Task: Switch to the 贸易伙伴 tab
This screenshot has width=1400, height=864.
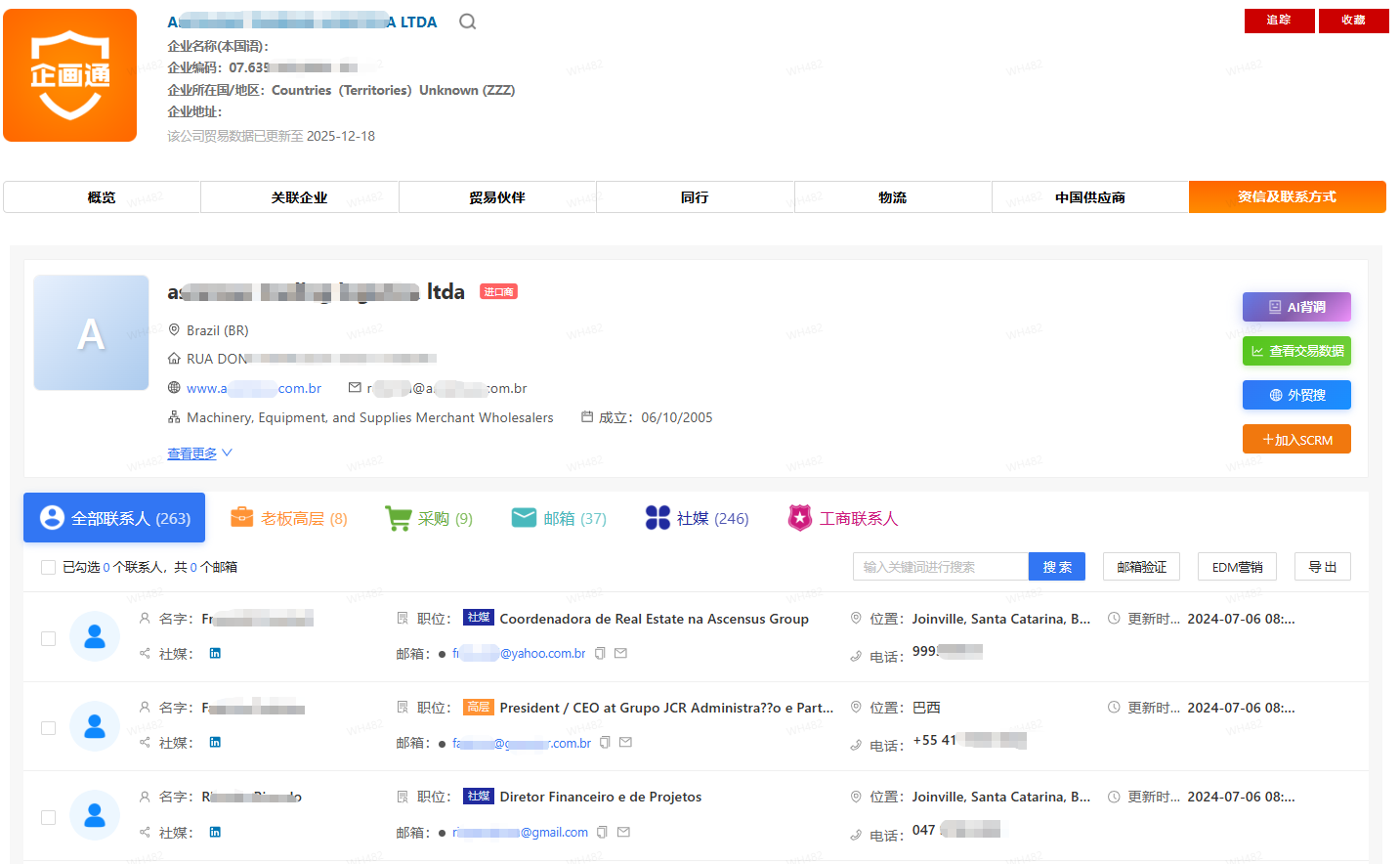Action: (497, 197)
